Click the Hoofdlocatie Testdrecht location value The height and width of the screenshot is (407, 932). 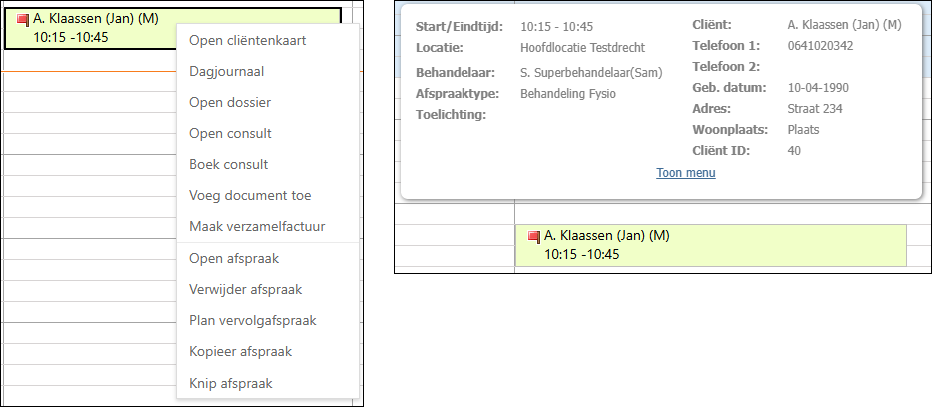582,47
